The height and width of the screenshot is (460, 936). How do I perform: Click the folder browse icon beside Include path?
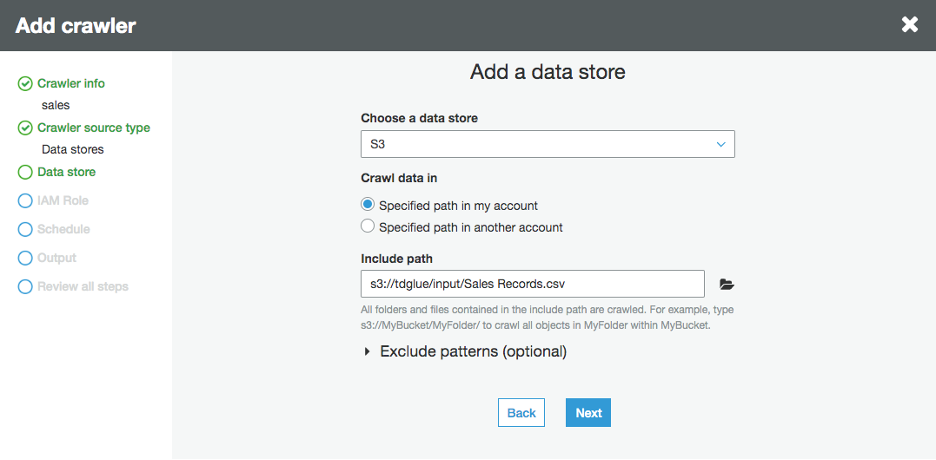click(x=727, y=285)
